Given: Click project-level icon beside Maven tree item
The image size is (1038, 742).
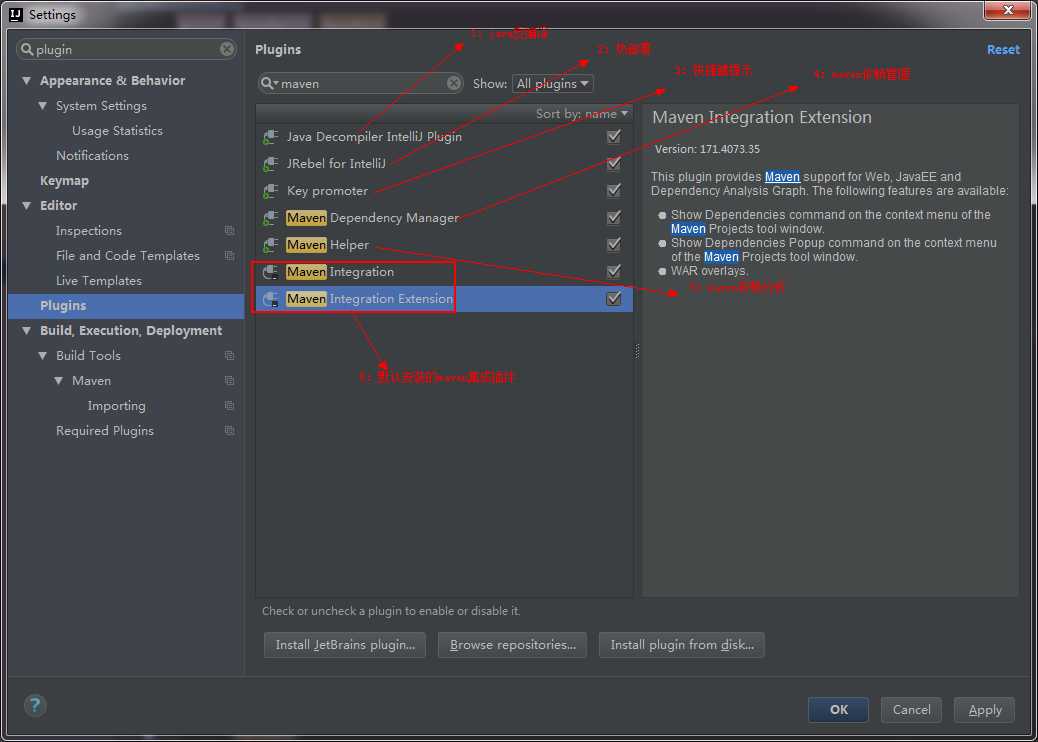Looking at the screenshot, I should point(230,381).
